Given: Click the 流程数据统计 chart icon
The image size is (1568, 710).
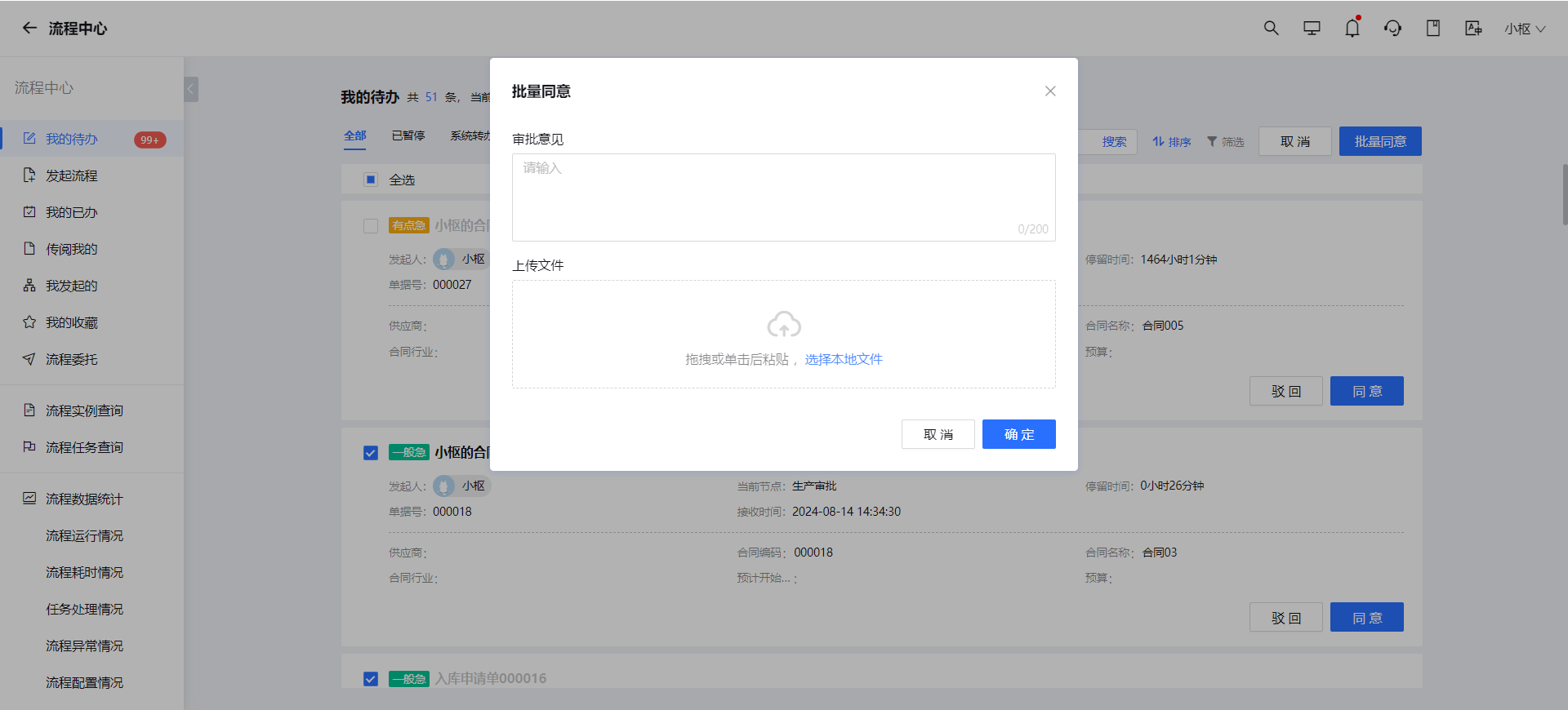Looking at the screenshot, I should (29, 498).
